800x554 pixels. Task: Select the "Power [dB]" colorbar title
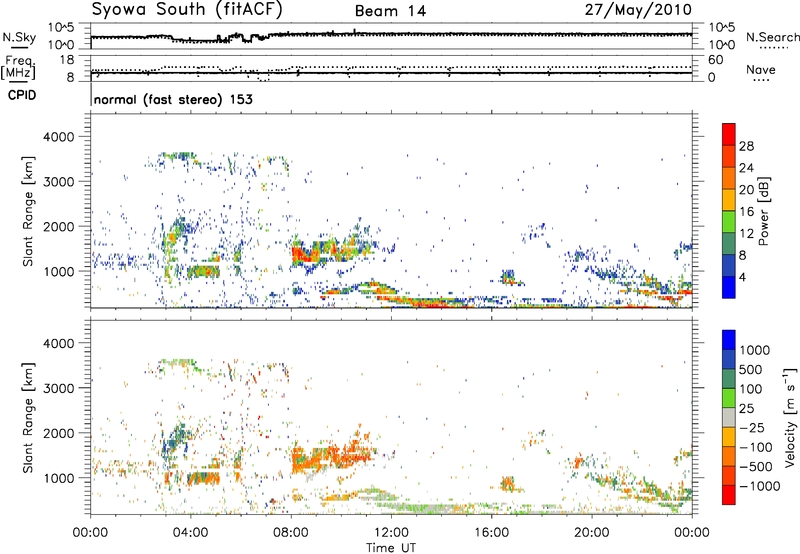[763, 211]
